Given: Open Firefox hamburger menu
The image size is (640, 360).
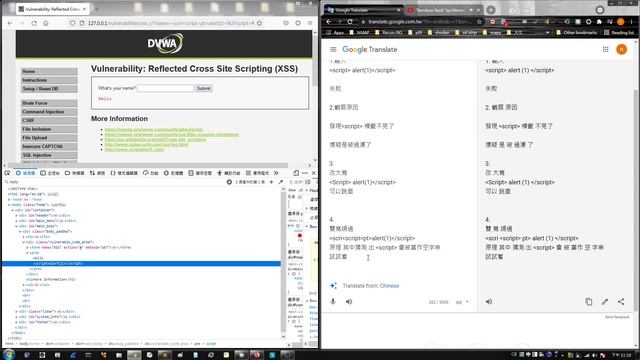Looking at the screenshot, I should pyautogui.click(x=310, y=23).
